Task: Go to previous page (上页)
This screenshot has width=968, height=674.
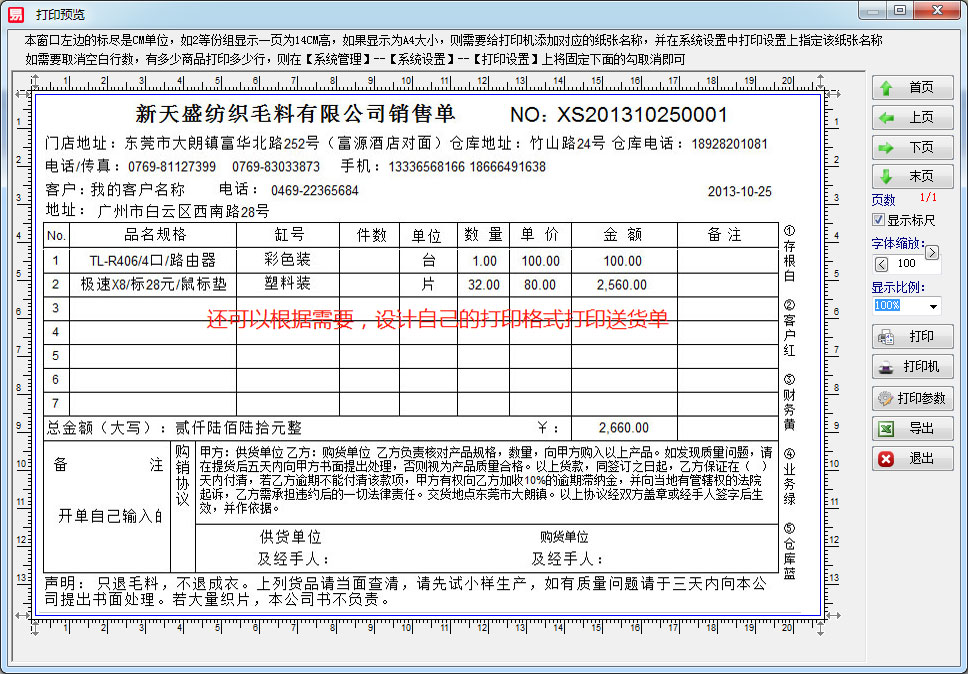Action: [912, 118]
